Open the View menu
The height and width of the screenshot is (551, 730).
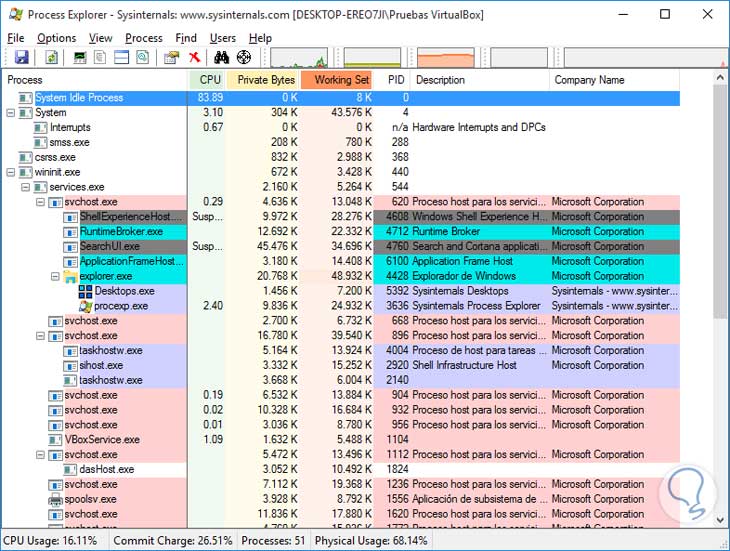pos(101,38)
